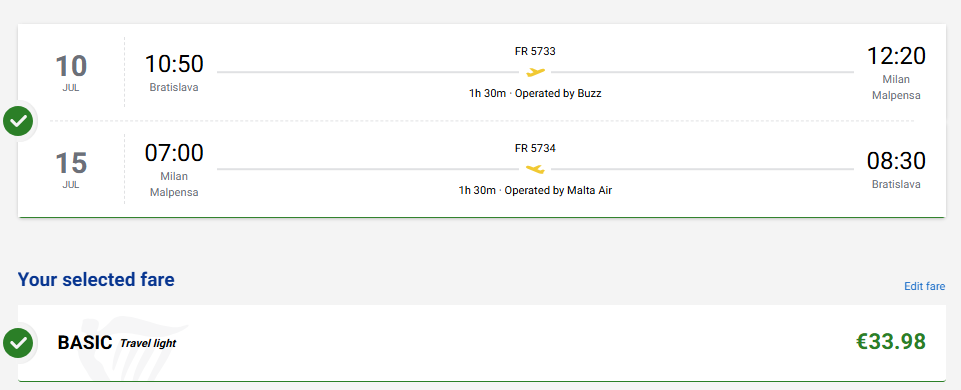Click the Travel light italic tagline
This screenshot has height=390, width=961.
[x=148, y=343]
